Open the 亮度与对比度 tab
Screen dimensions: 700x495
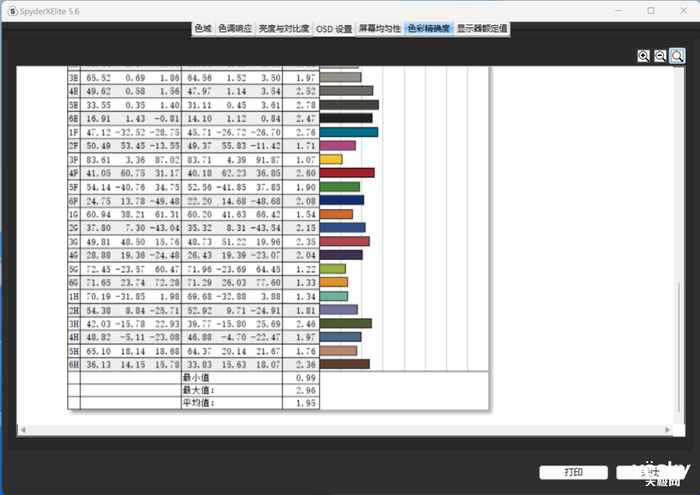click(x=284, y=29)
